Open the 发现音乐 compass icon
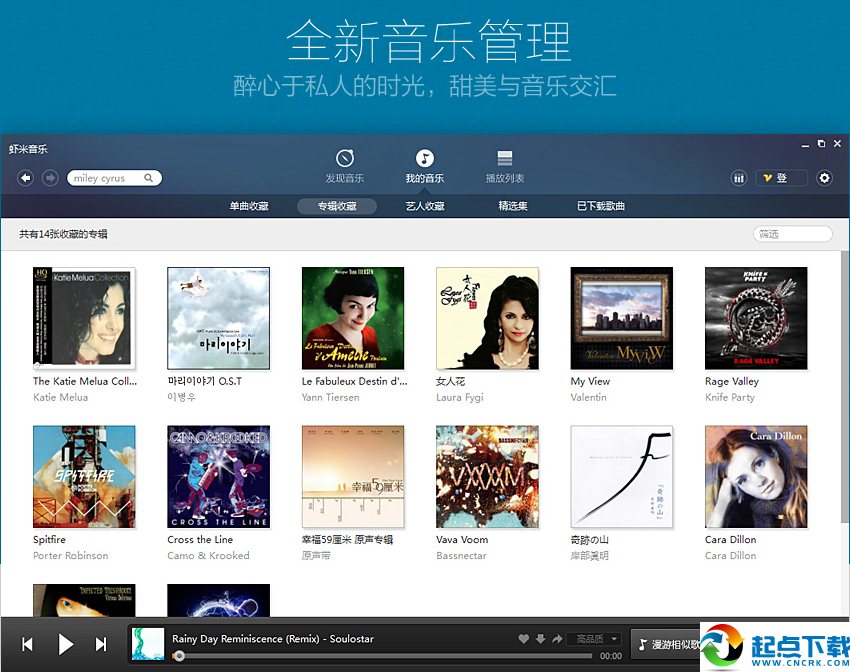 [x=345, y=158]
